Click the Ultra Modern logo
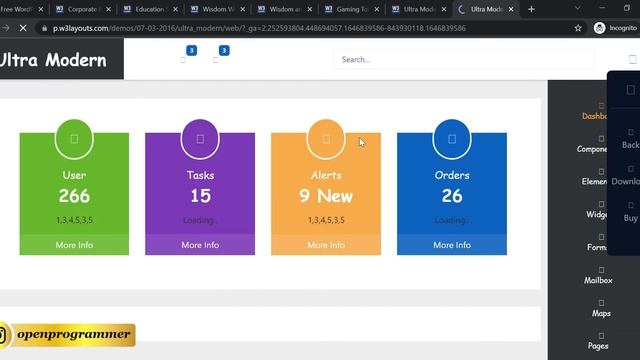 click(53, 60)
